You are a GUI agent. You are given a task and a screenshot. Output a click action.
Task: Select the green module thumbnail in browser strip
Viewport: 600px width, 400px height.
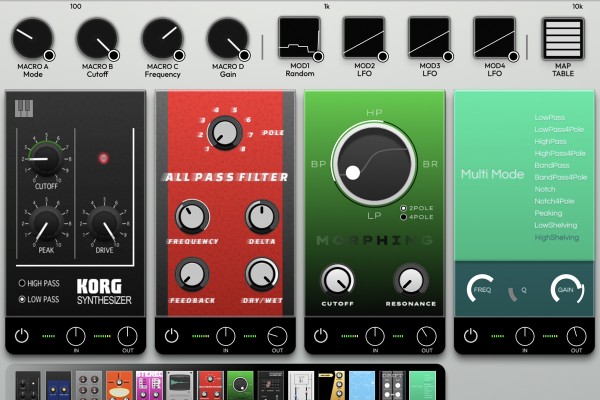click(x=239, y=384)
